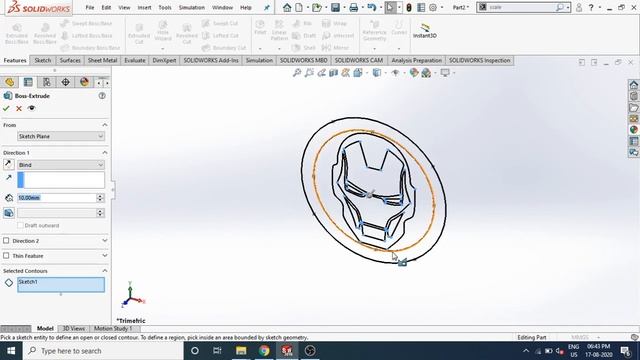Open the Windows Start menu
The image size is (640, 360).
[x=11, y=351]
